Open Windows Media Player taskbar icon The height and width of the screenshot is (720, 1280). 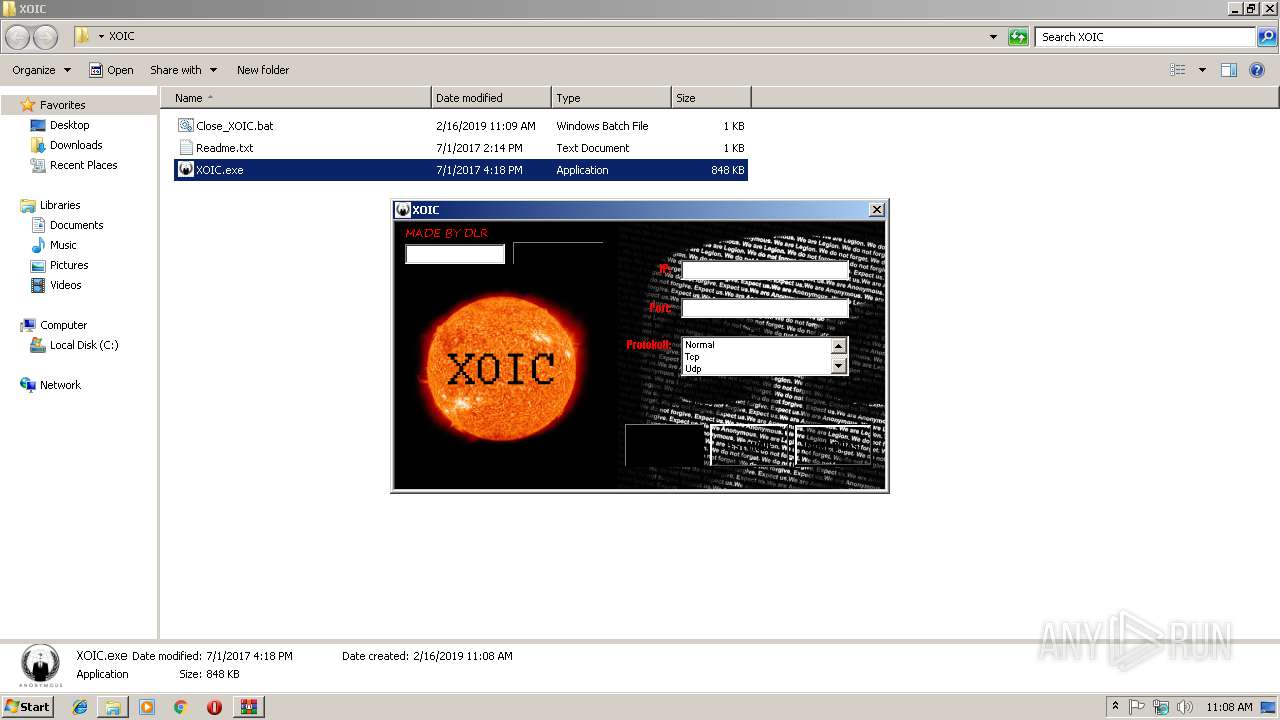coord(147,707)
